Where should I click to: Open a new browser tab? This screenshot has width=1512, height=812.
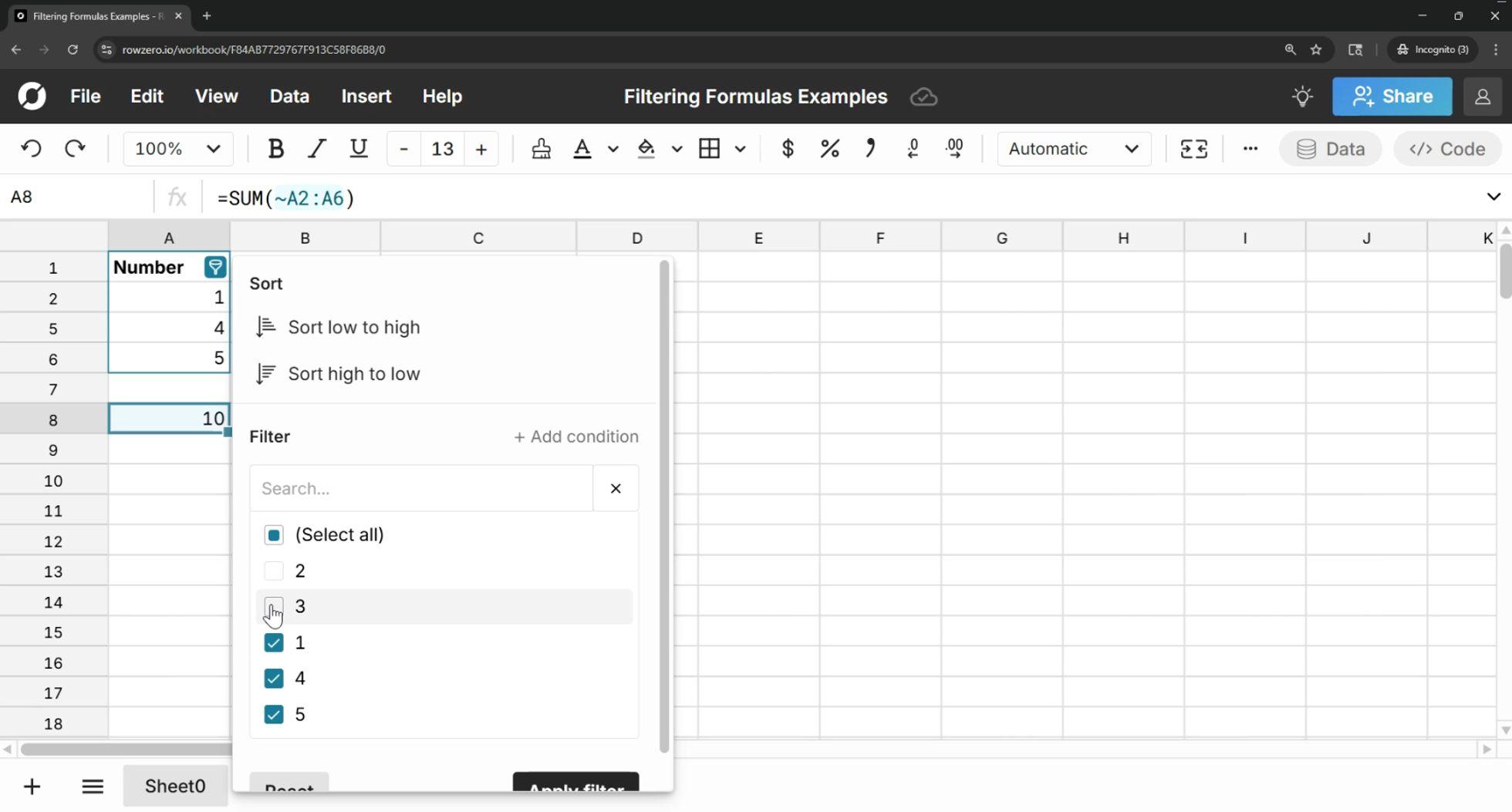click(207, 15)
